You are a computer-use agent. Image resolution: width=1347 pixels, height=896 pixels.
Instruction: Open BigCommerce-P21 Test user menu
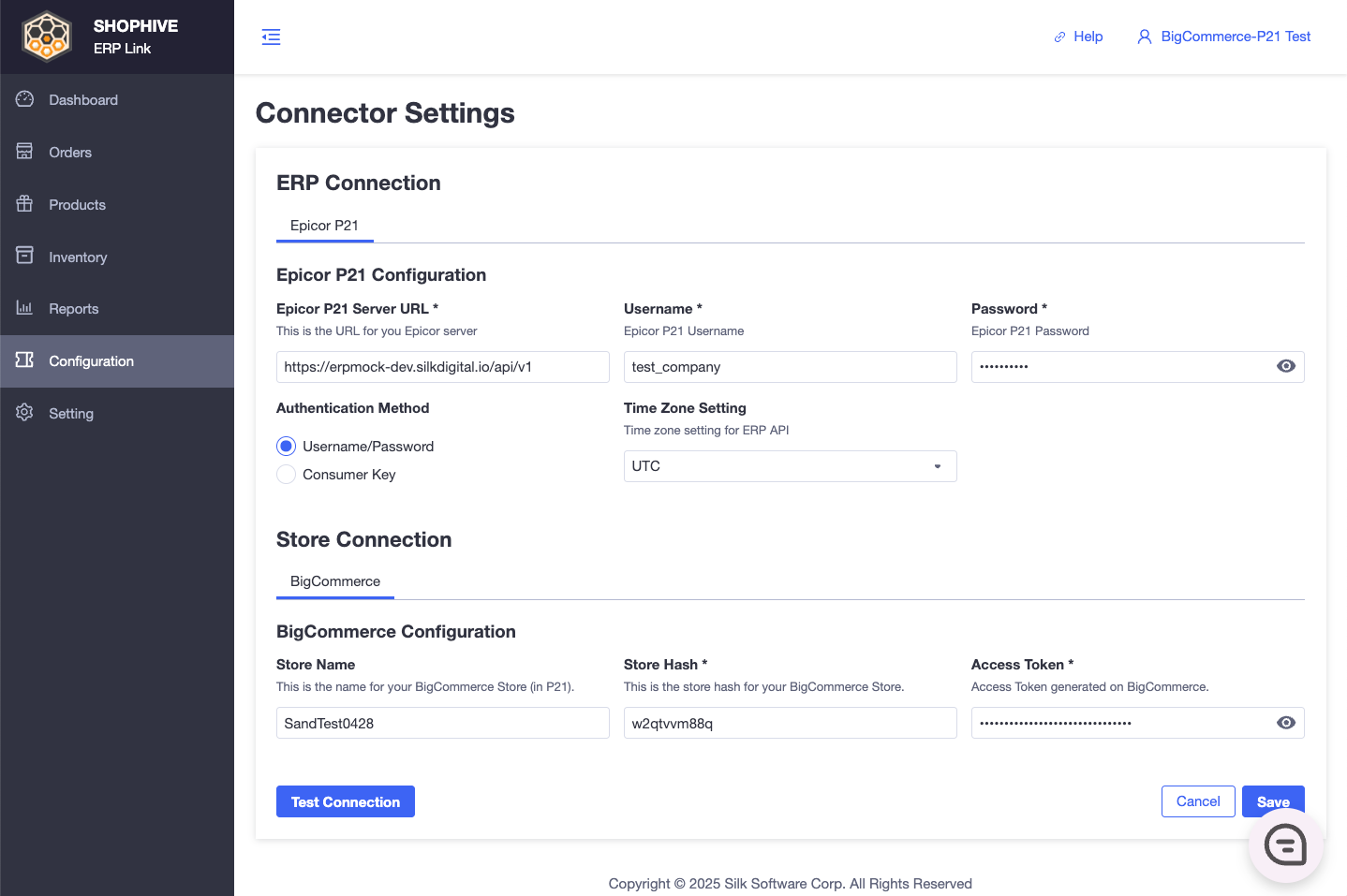[1223, 37]
